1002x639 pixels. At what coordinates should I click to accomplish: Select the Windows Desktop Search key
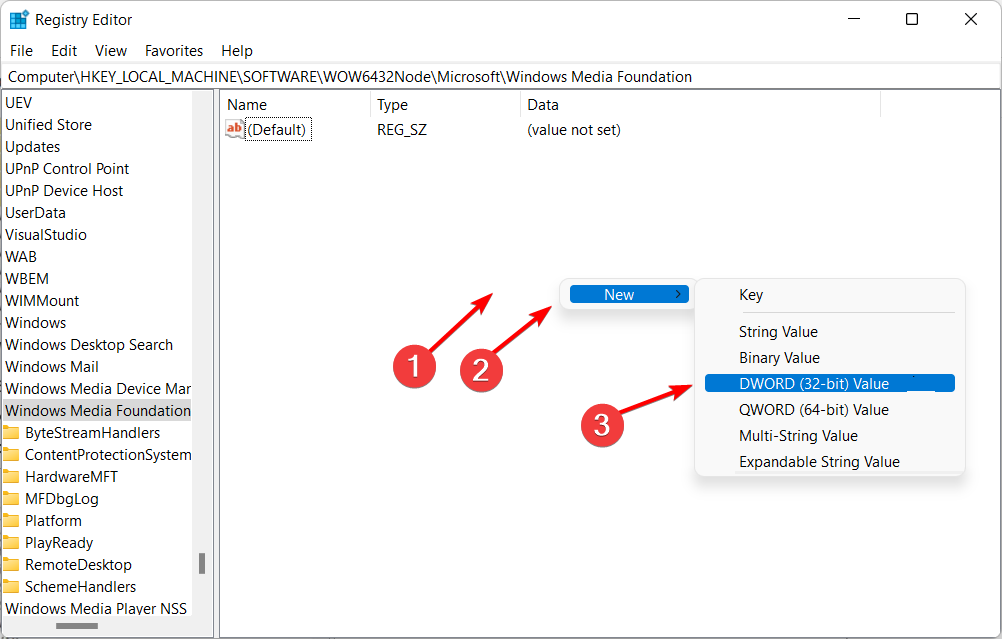click(x=89, y=344)
